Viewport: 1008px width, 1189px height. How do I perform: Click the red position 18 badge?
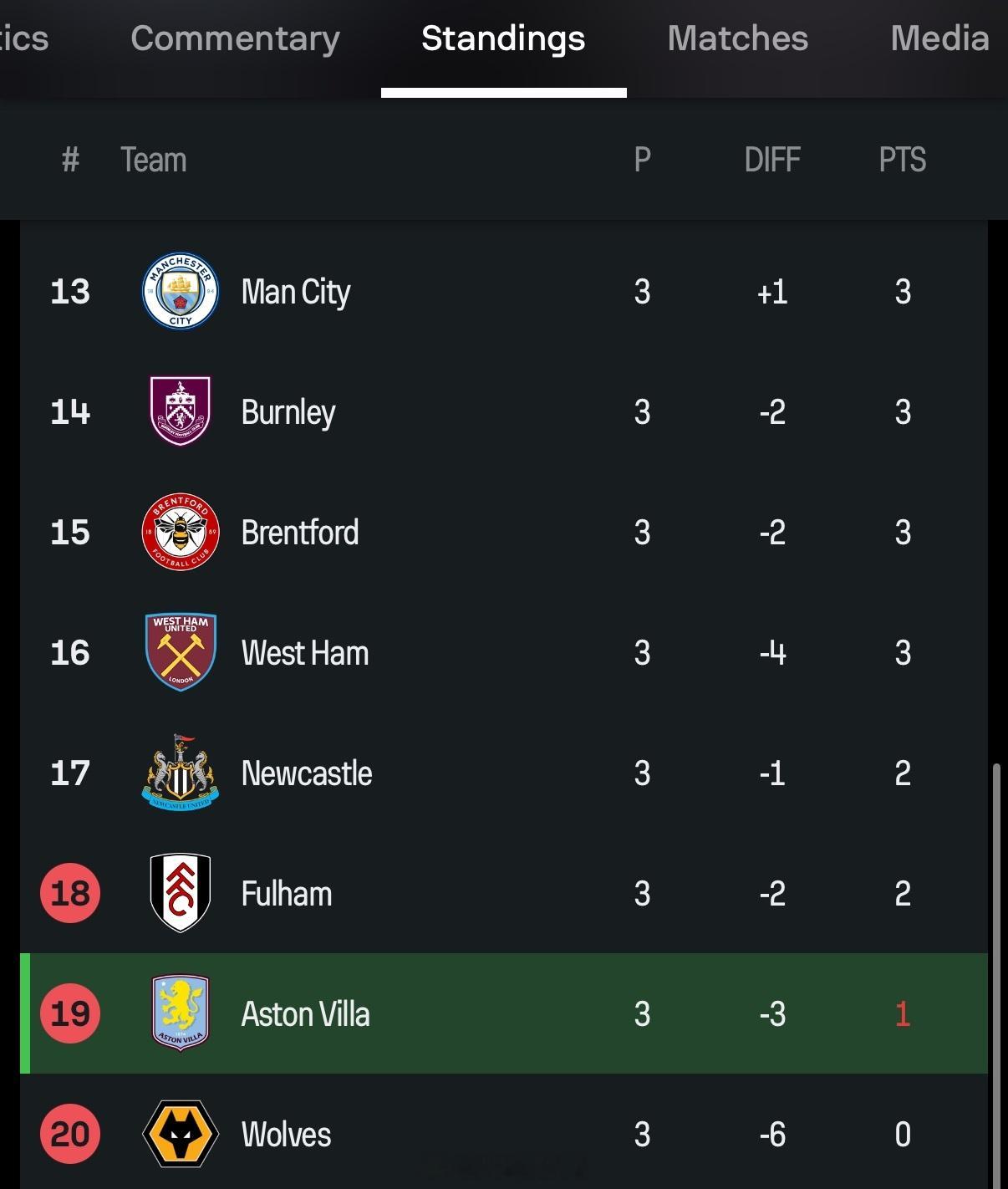(70, 893)
